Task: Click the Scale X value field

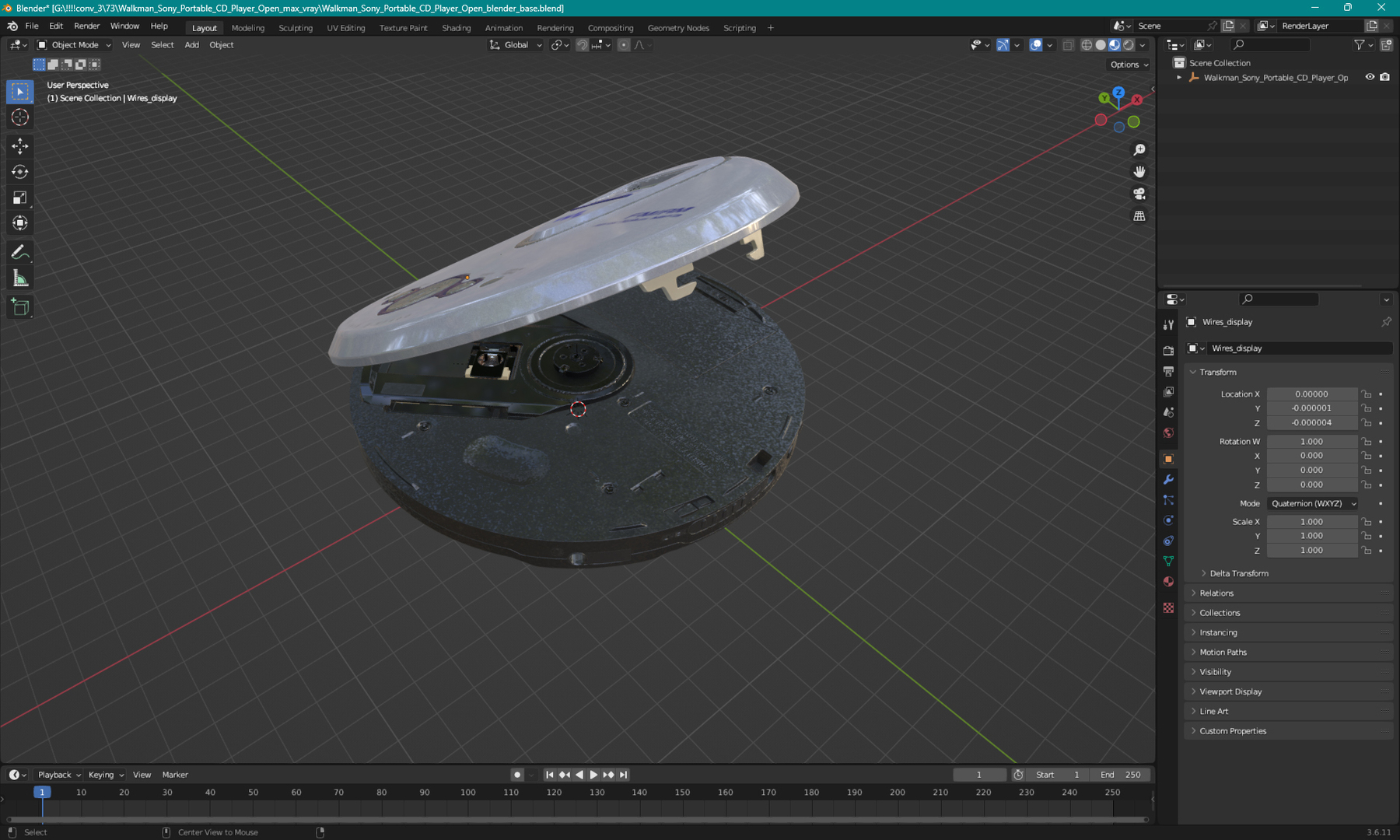Action: click(x=1311, y=522)
